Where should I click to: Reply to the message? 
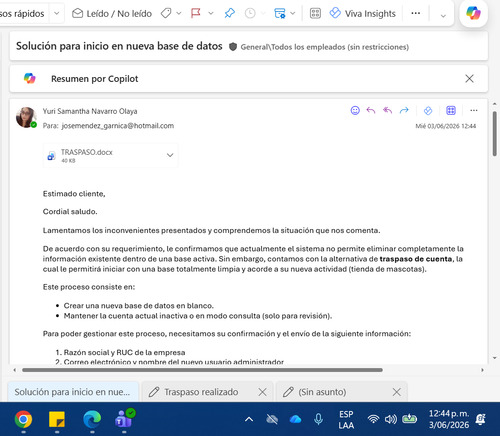[x=371, y=110]
